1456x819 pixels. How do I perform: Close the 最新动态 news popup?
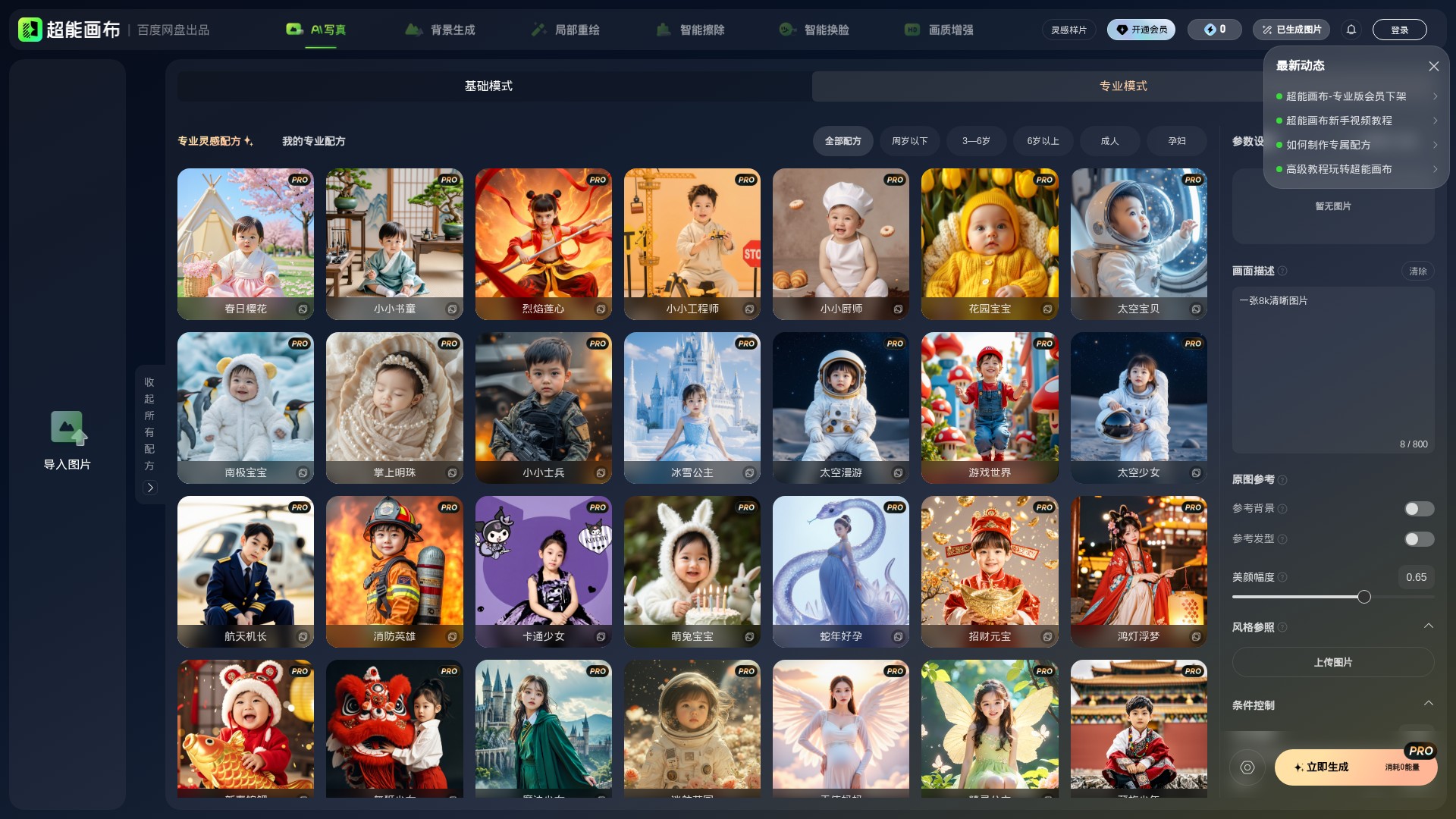(x=1433, y=66)
